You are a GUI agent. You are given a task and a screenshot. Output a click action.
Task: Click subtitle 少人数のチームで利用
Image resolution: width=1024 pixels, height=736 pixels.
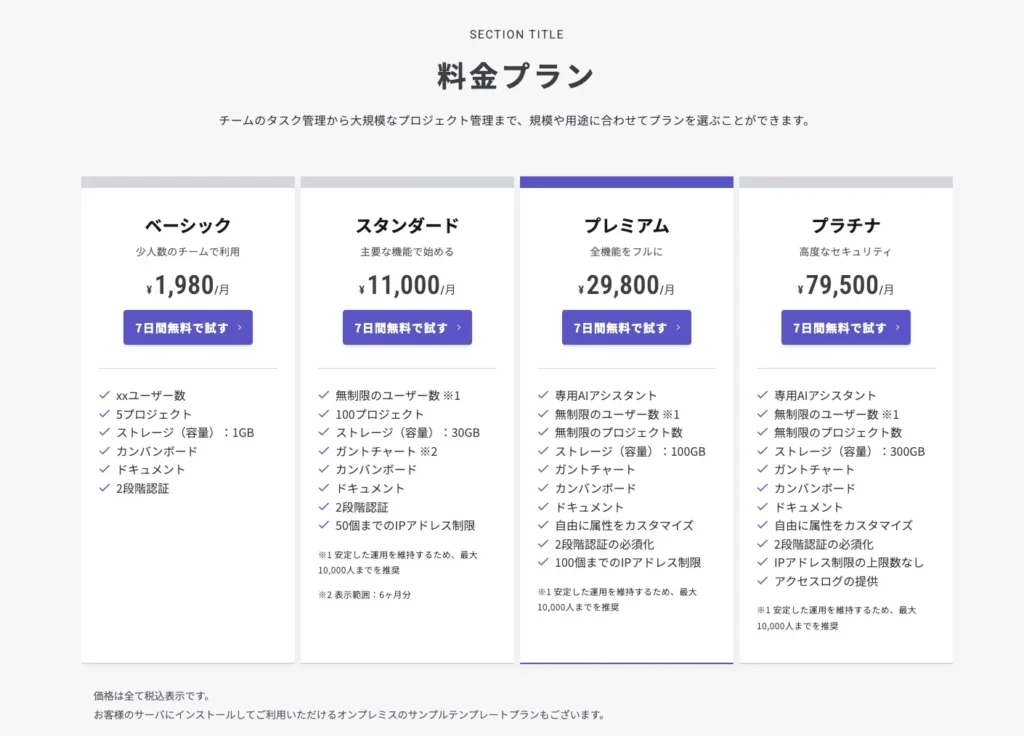point(188,251)
